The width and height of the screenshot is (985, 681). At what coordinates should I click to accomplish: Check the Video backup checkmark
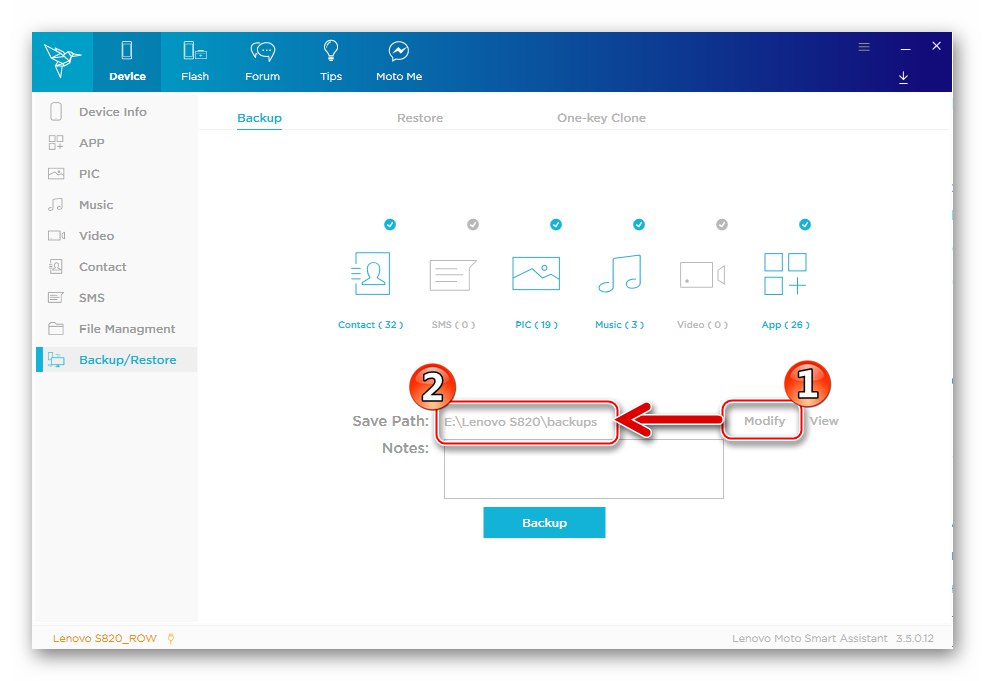coord(722,224)
